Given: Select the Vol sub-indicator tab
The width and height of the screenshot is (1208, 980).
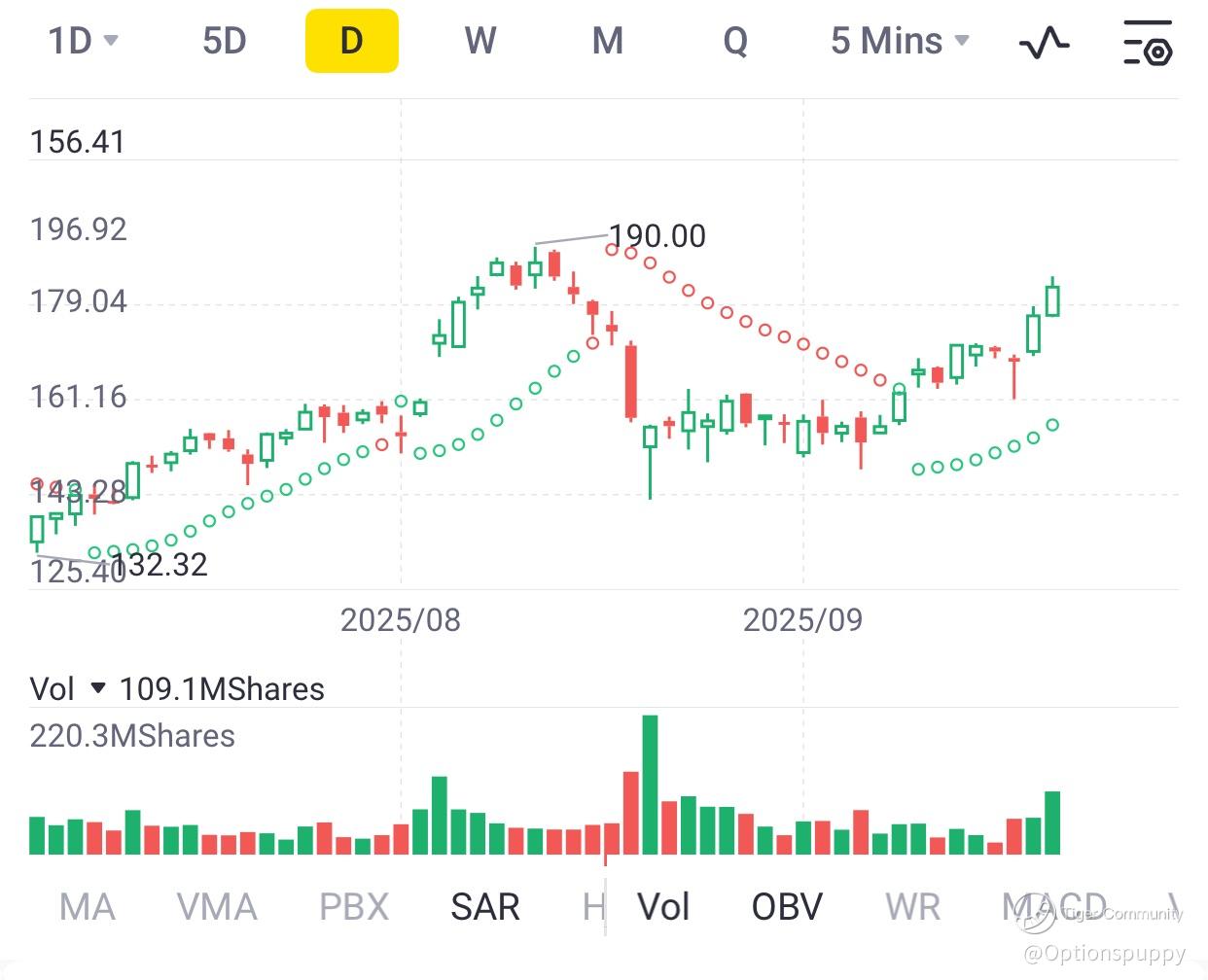Looking at the screenshot, I should [x=663, y=907].
